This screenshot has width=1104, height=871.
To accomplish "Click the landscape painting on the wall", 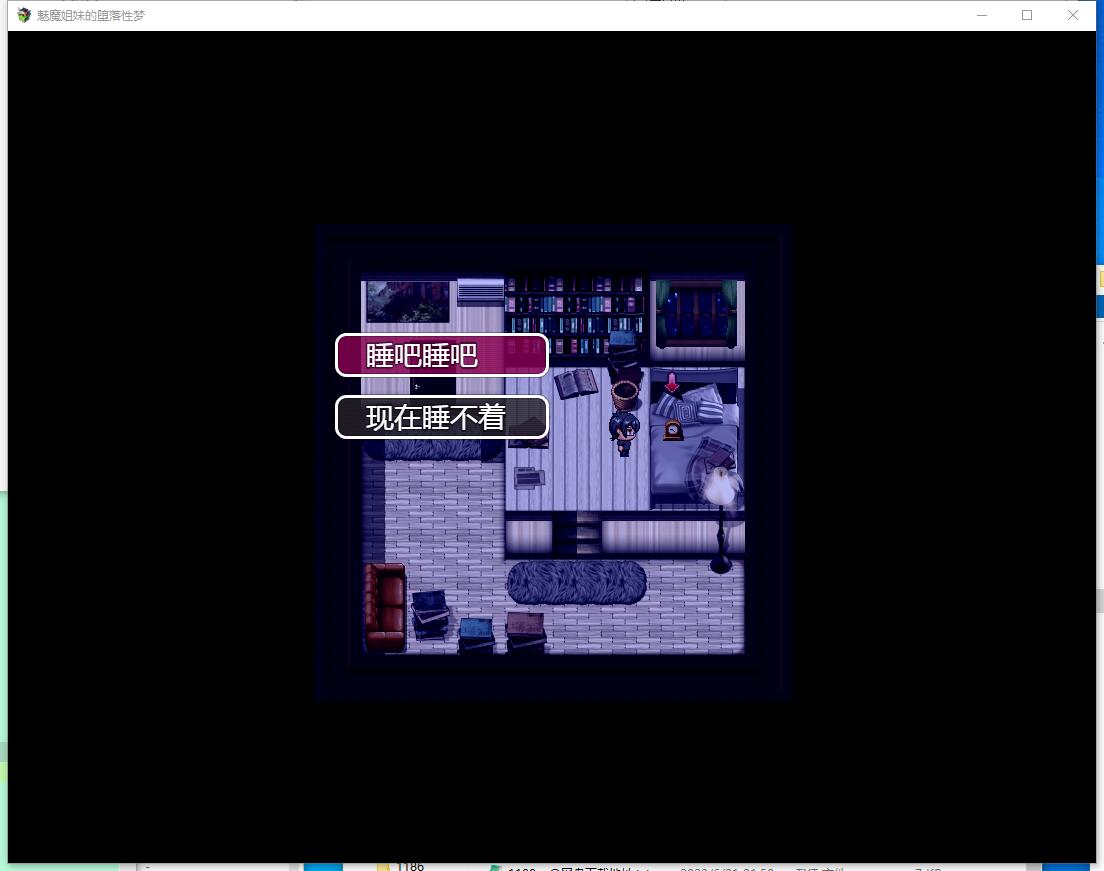I will pos(407,301).
